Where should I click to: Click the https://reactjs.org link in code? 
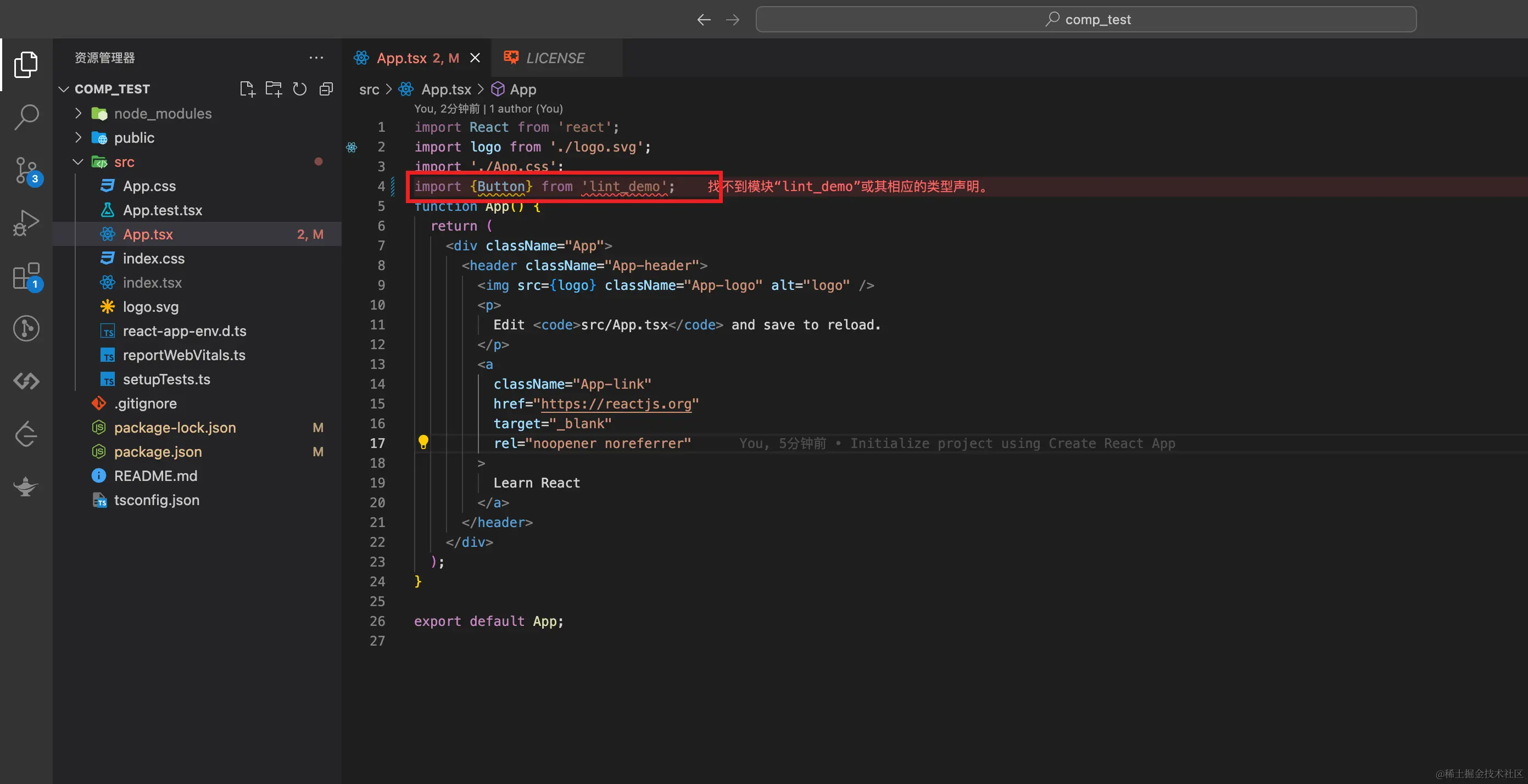tap(616, 404)
